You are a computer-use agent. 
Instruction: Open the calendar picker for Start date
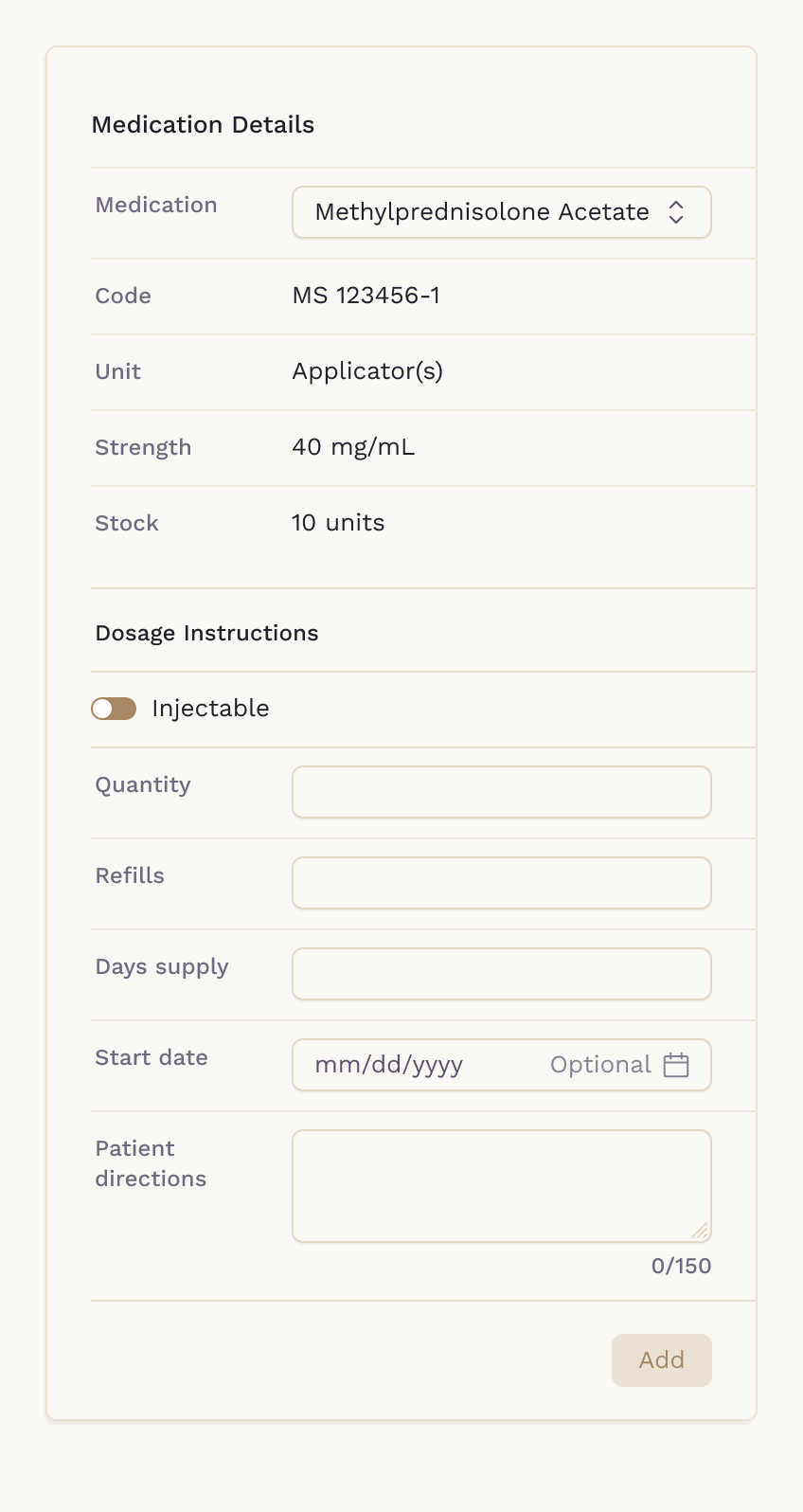676,1065
